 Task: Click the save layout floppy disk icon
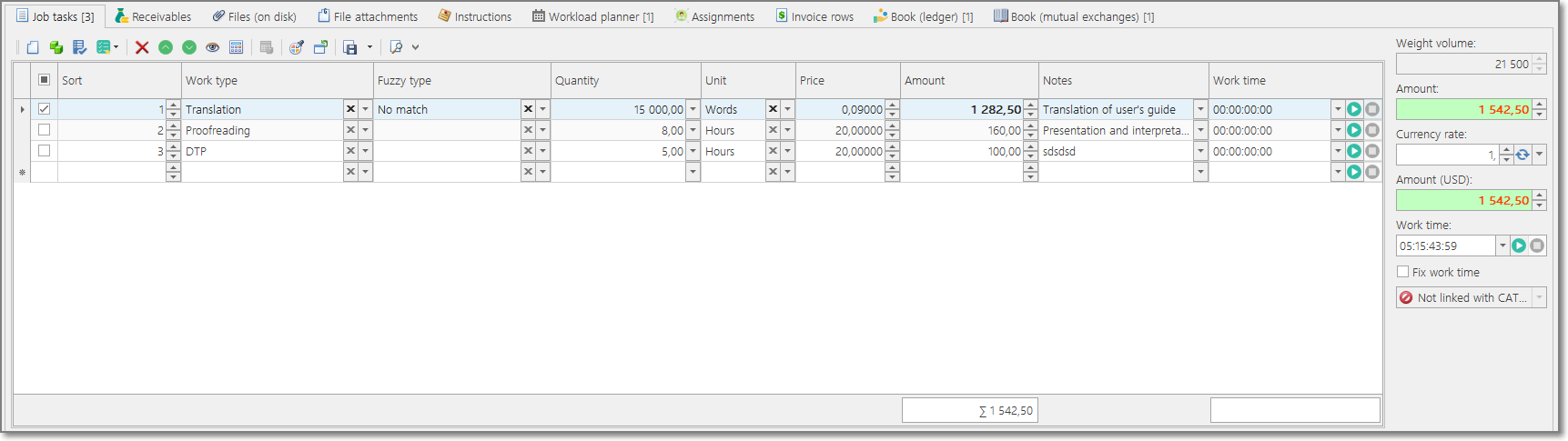coord(350,47)
